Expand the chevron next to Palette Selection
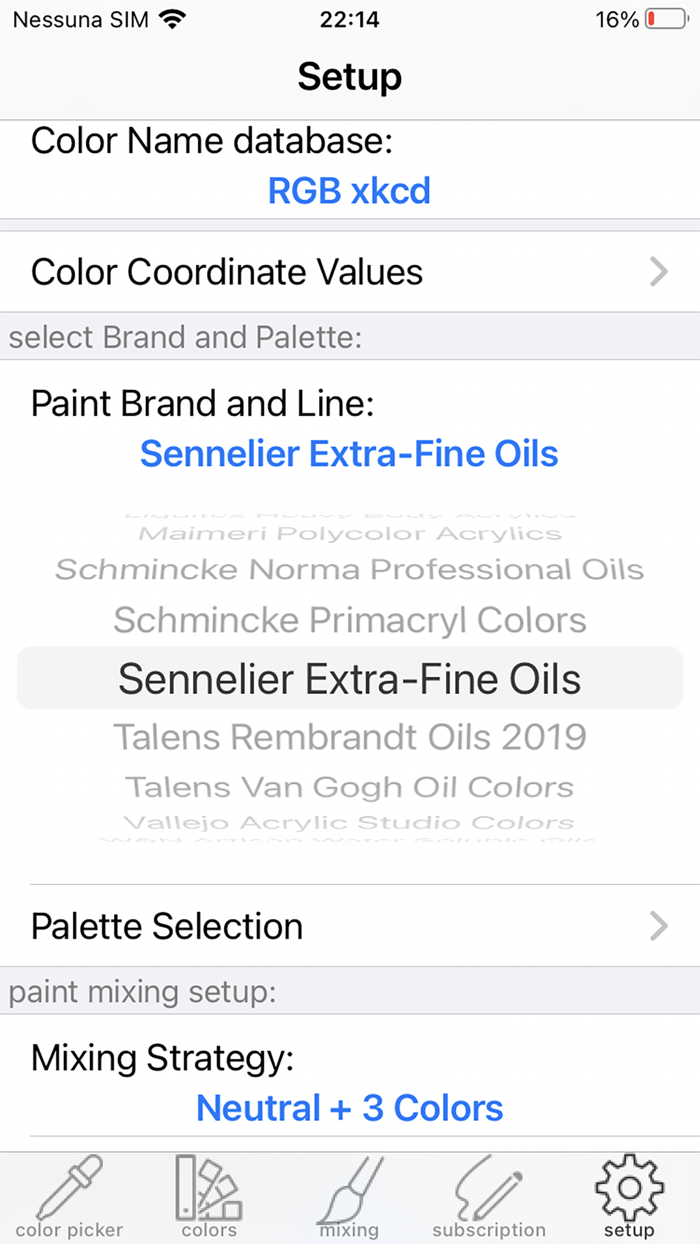 point(659,926)
